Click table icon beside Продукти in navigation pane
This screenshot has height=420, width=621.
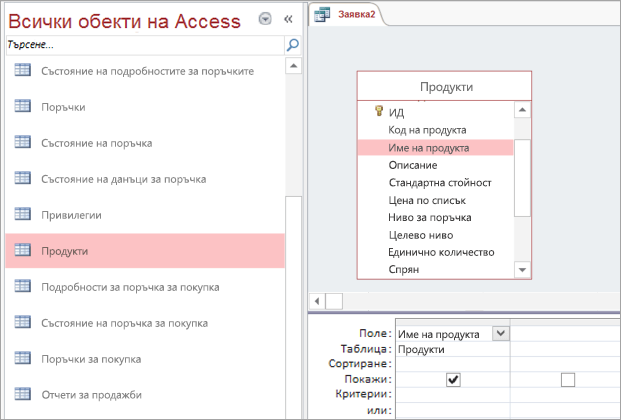click(x=23, y=250)
